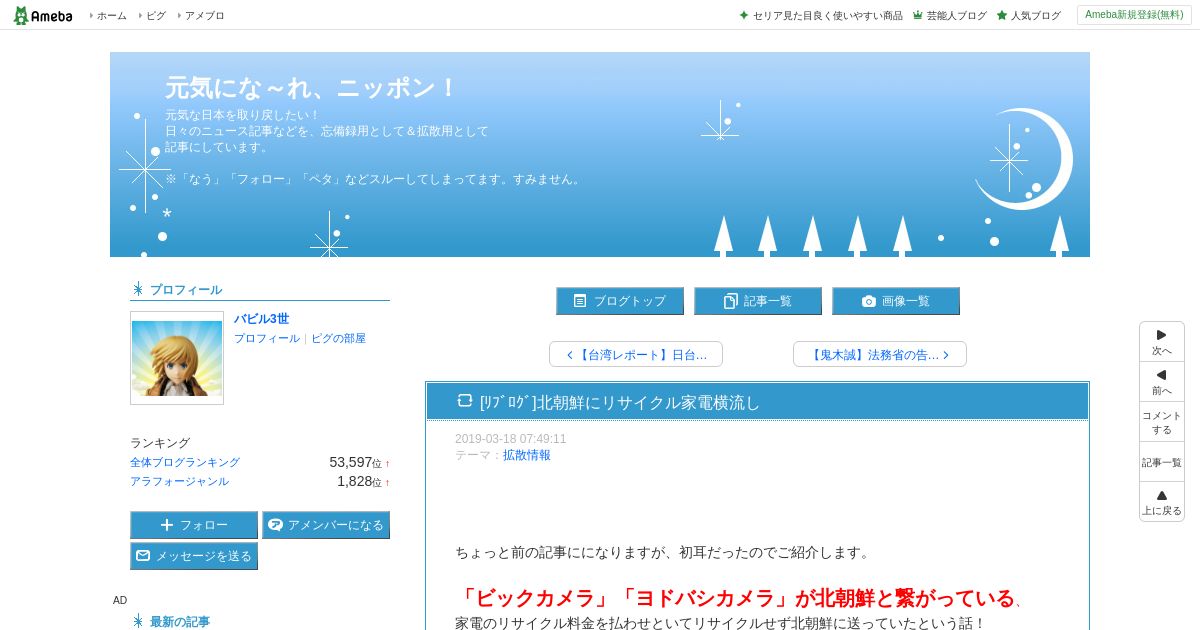The height and width of the screenshot is (630, 1200).
Task: Click camera icon on 画像一覧
Action: (x=868, y=301)
